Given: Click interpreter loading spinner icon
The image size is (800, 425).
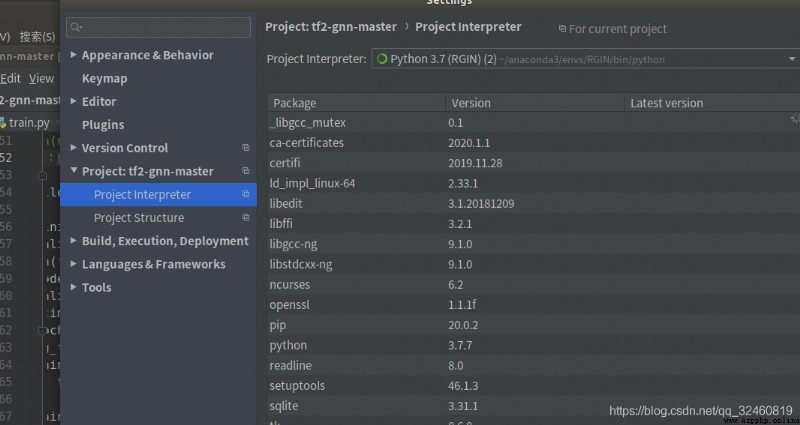Looking at the screenshot, I should click(382, 59).
